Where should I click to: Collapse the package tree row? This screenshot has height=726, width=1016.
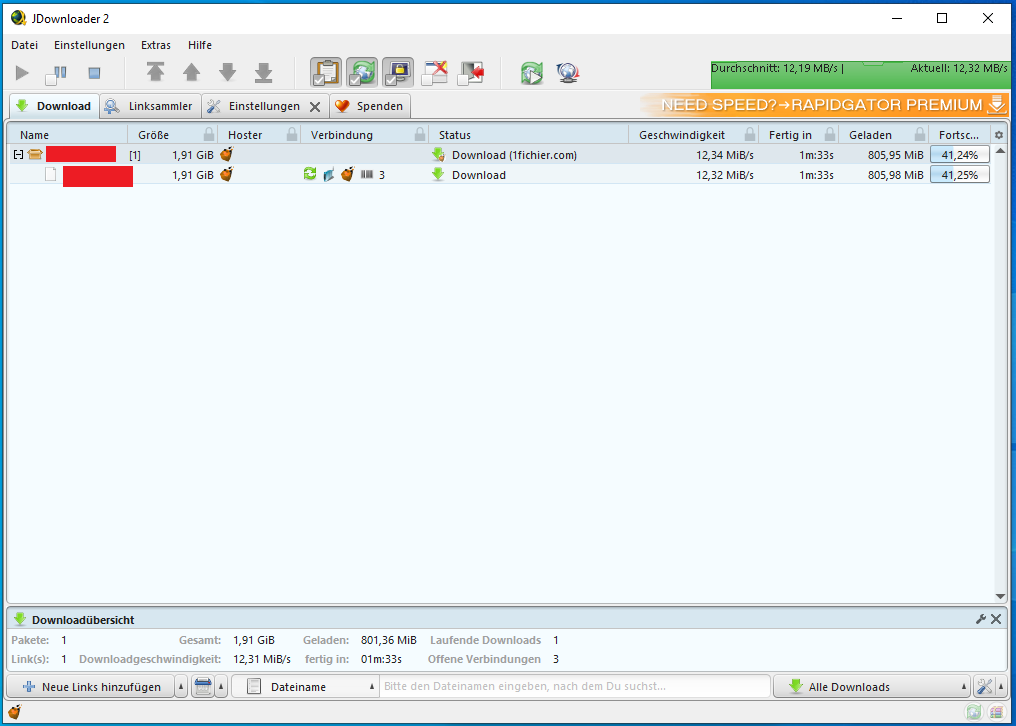18,155
